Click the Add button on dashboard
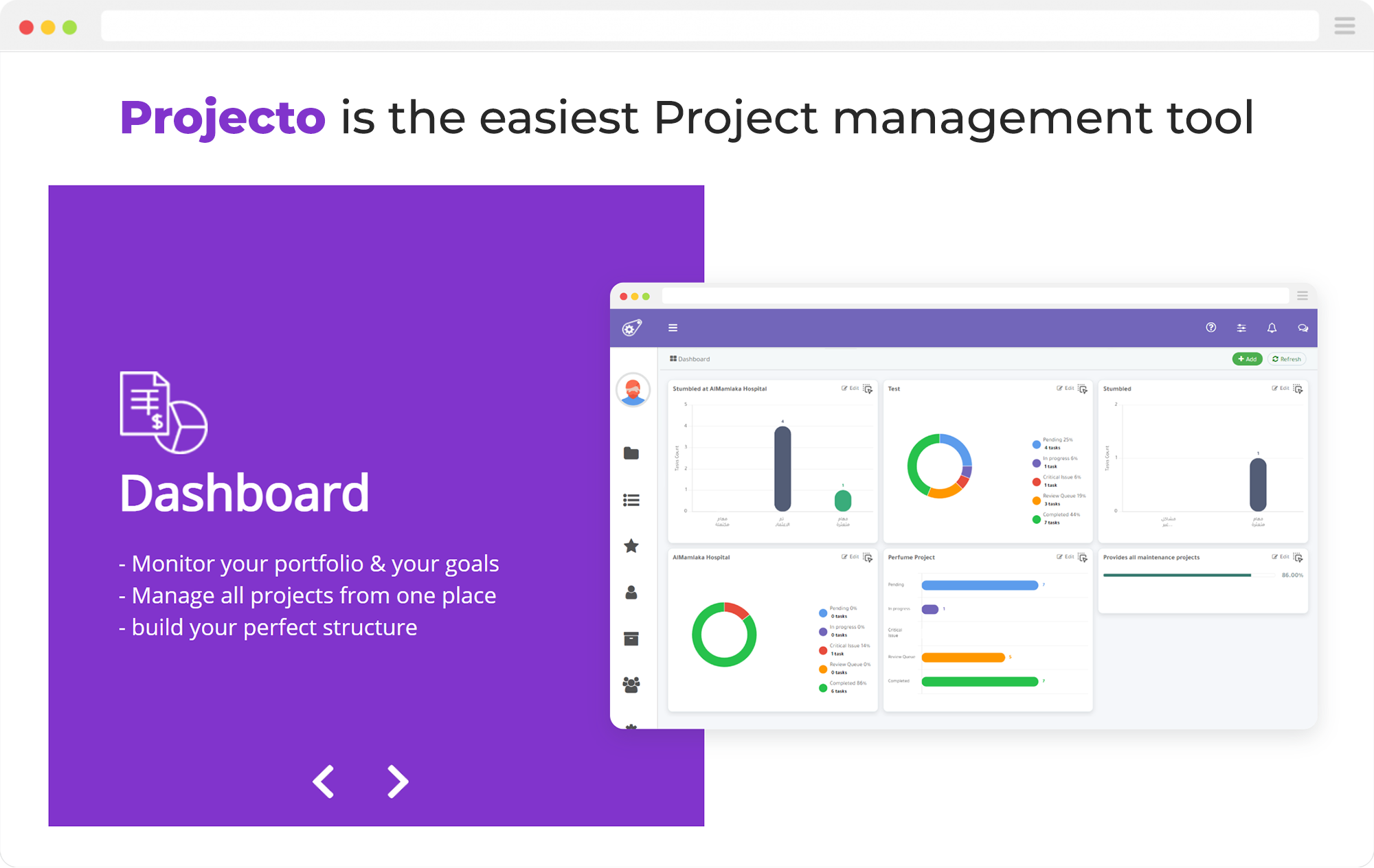1374x868 pixels. tap(1246, 359)
